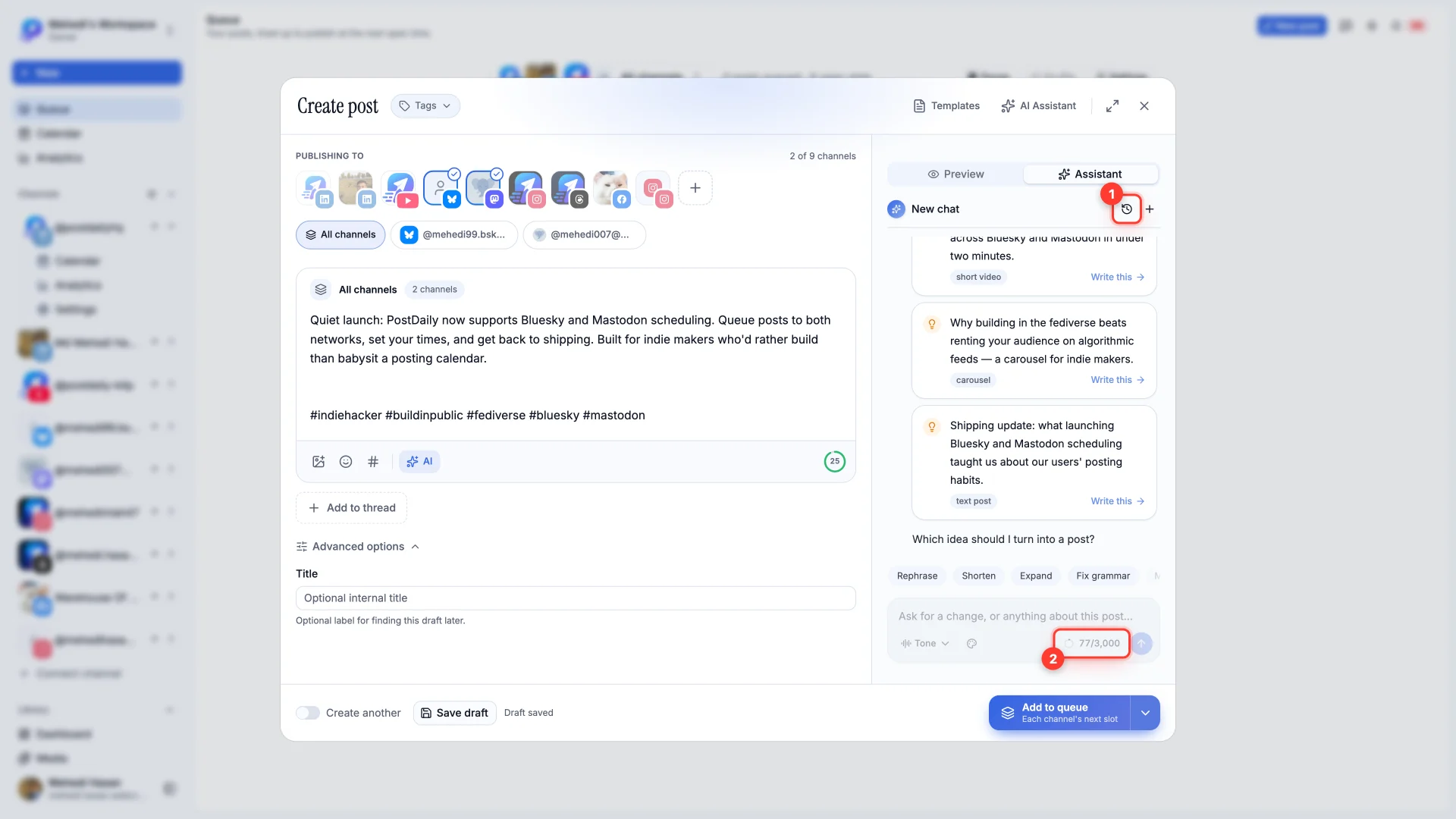Open hashtag suggestions icon
Viewport: 1456px width, 819px height.
click(373, 461)
